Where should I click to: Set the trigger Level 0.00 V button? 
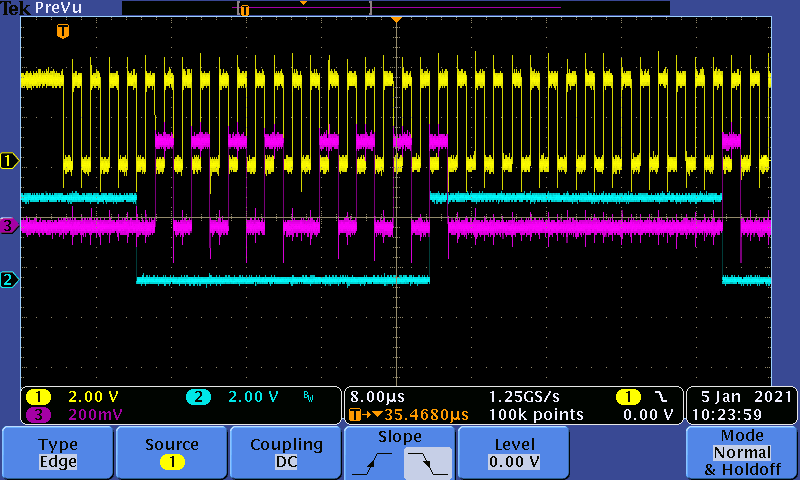[514, 452]
